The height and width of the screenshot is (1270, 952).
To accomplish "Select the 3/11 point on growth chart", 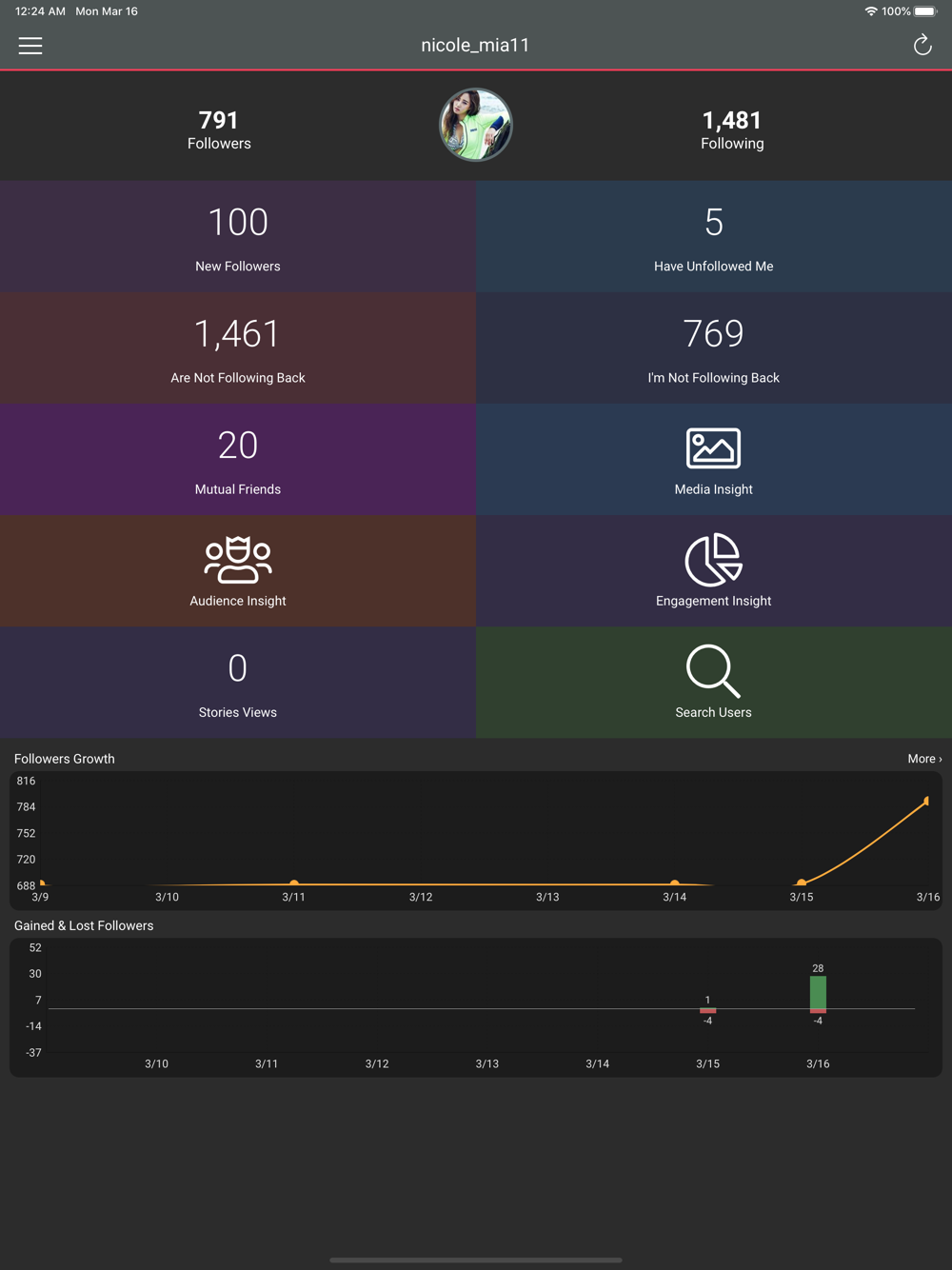I will [x=294, y=883].
